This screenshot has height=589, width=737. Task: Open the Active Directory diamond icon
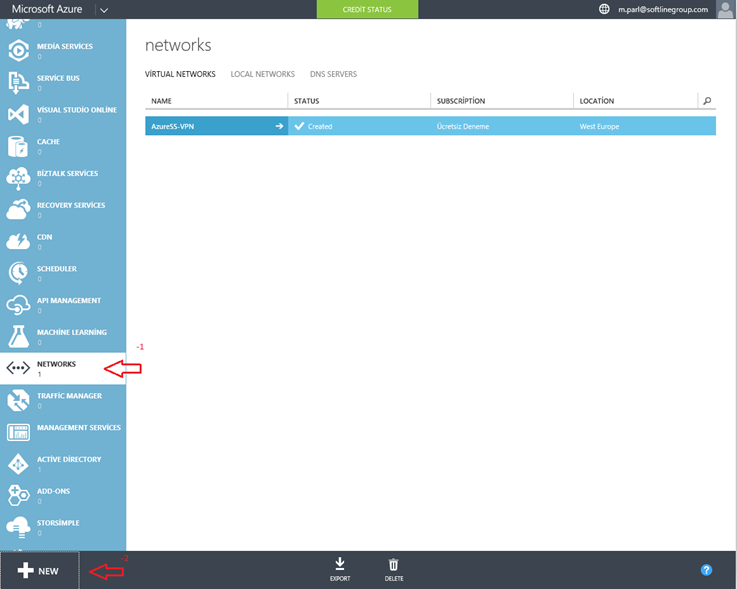point(18,464)
